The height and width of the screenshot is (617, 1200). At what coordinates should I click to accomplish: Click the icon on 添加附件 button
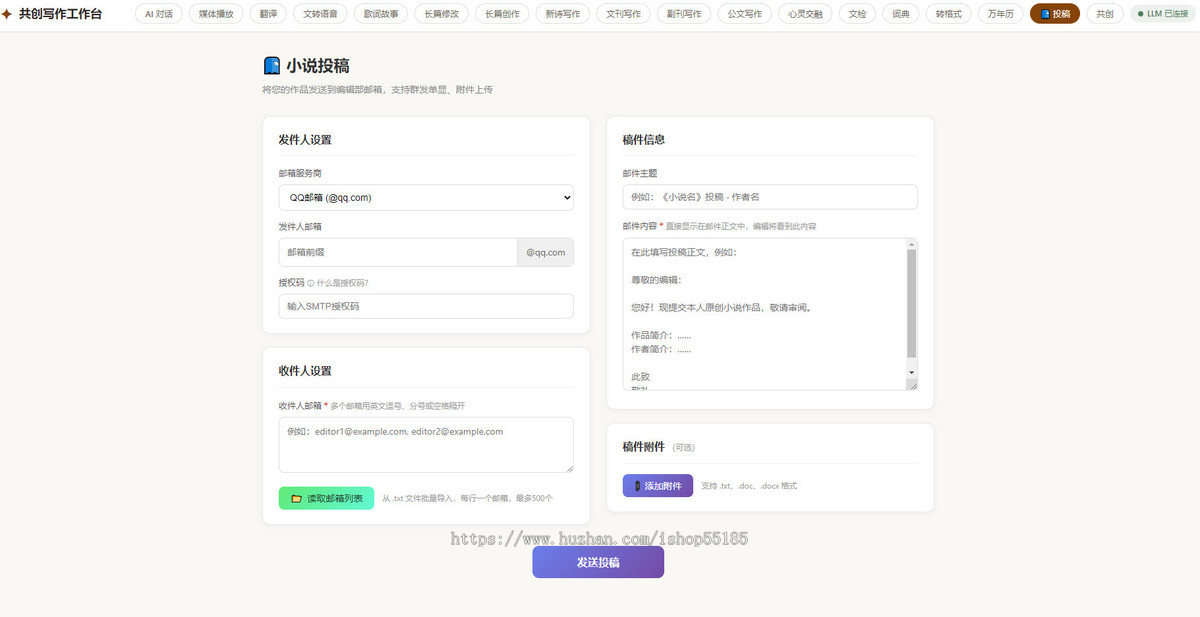click(637, 486)
